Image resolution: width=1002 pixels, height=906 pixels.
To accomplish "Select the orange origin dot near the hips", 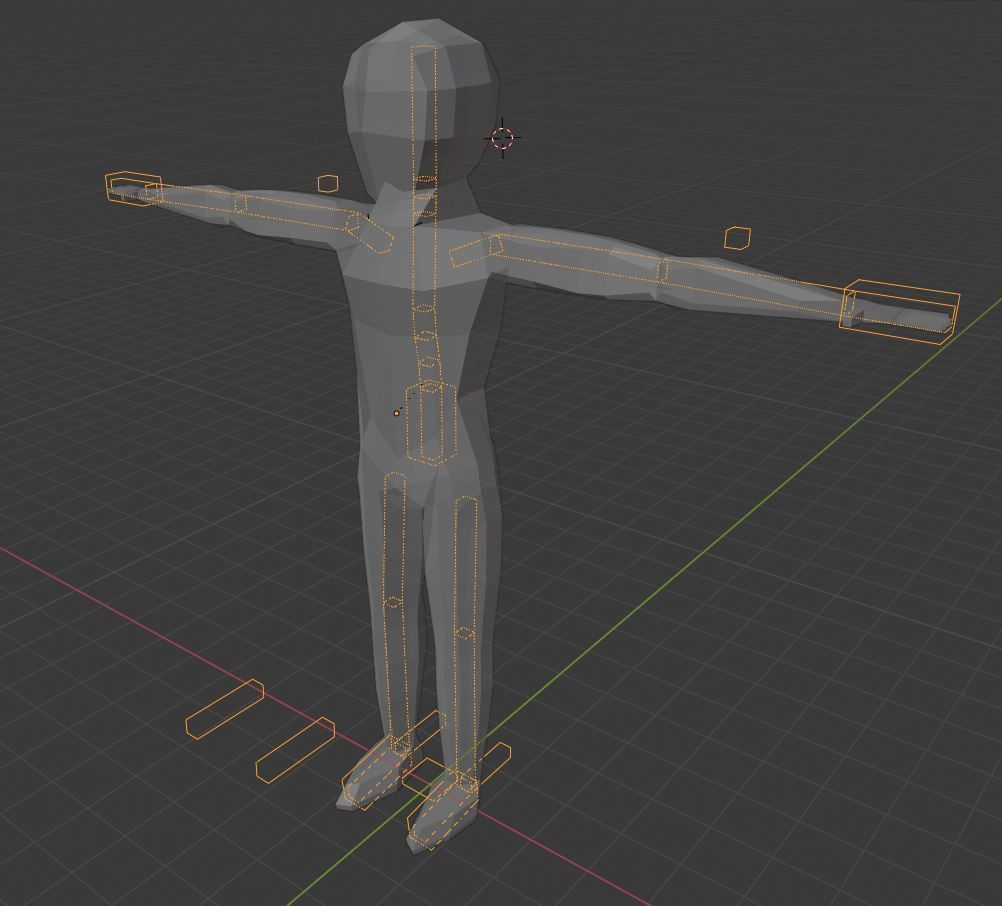I will 396,413.
